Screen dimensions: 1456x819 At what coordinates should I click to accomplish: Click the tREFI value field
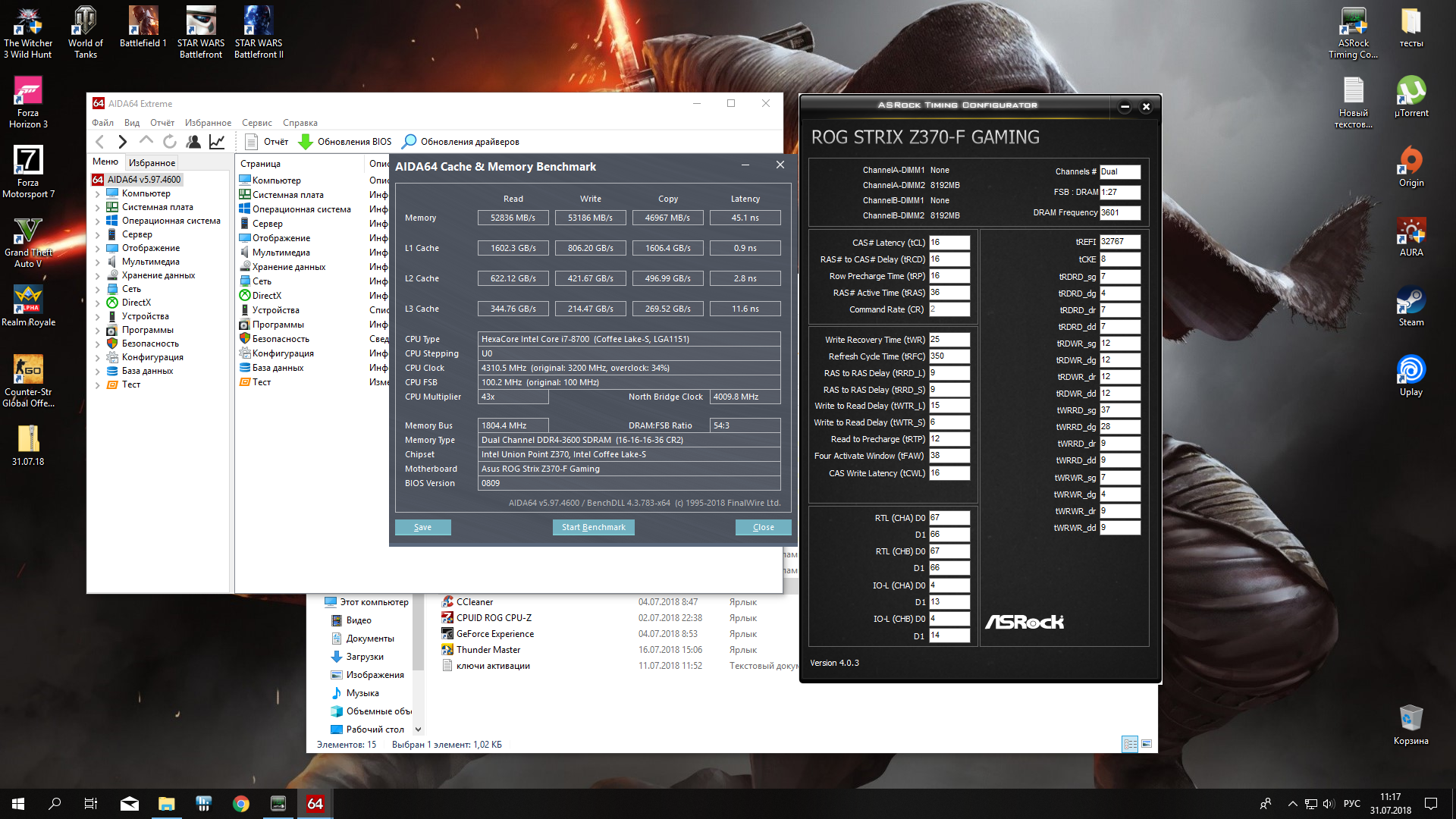point(1119,242)
